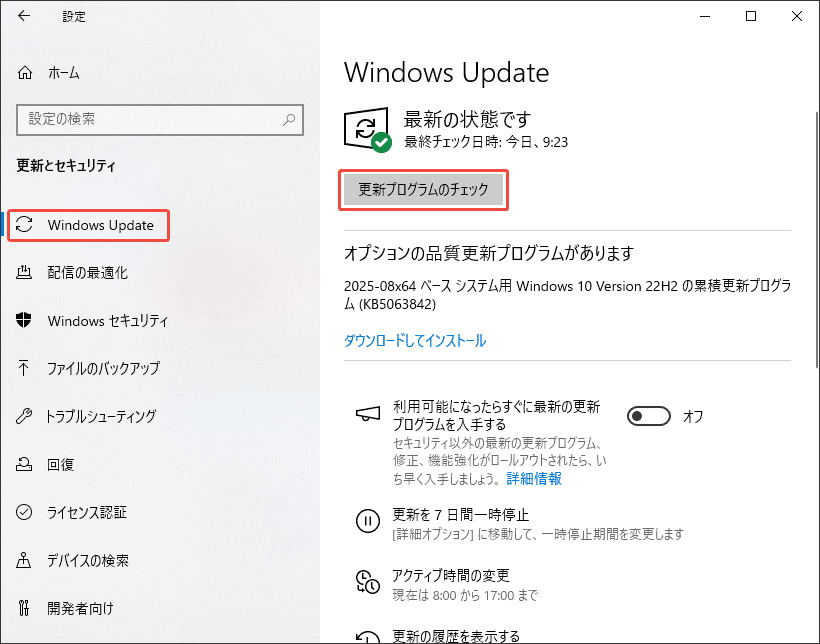Click the vertical scrollbar on the right
The width and height of the screenshot is (820, 644).
coord(817,239)
